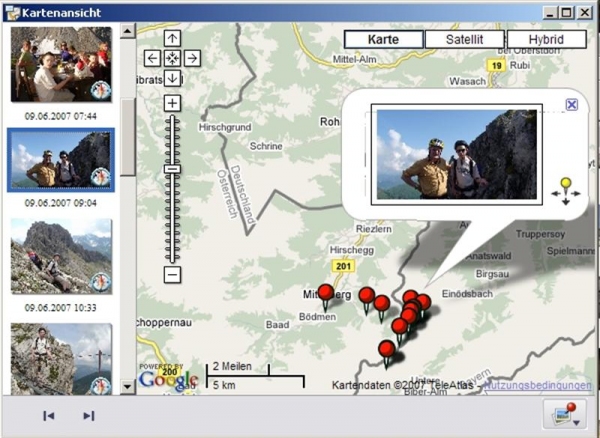This screenshot has height=438, width=600.
Task: Pan the map down with arrow button
Action: [172, 78]
